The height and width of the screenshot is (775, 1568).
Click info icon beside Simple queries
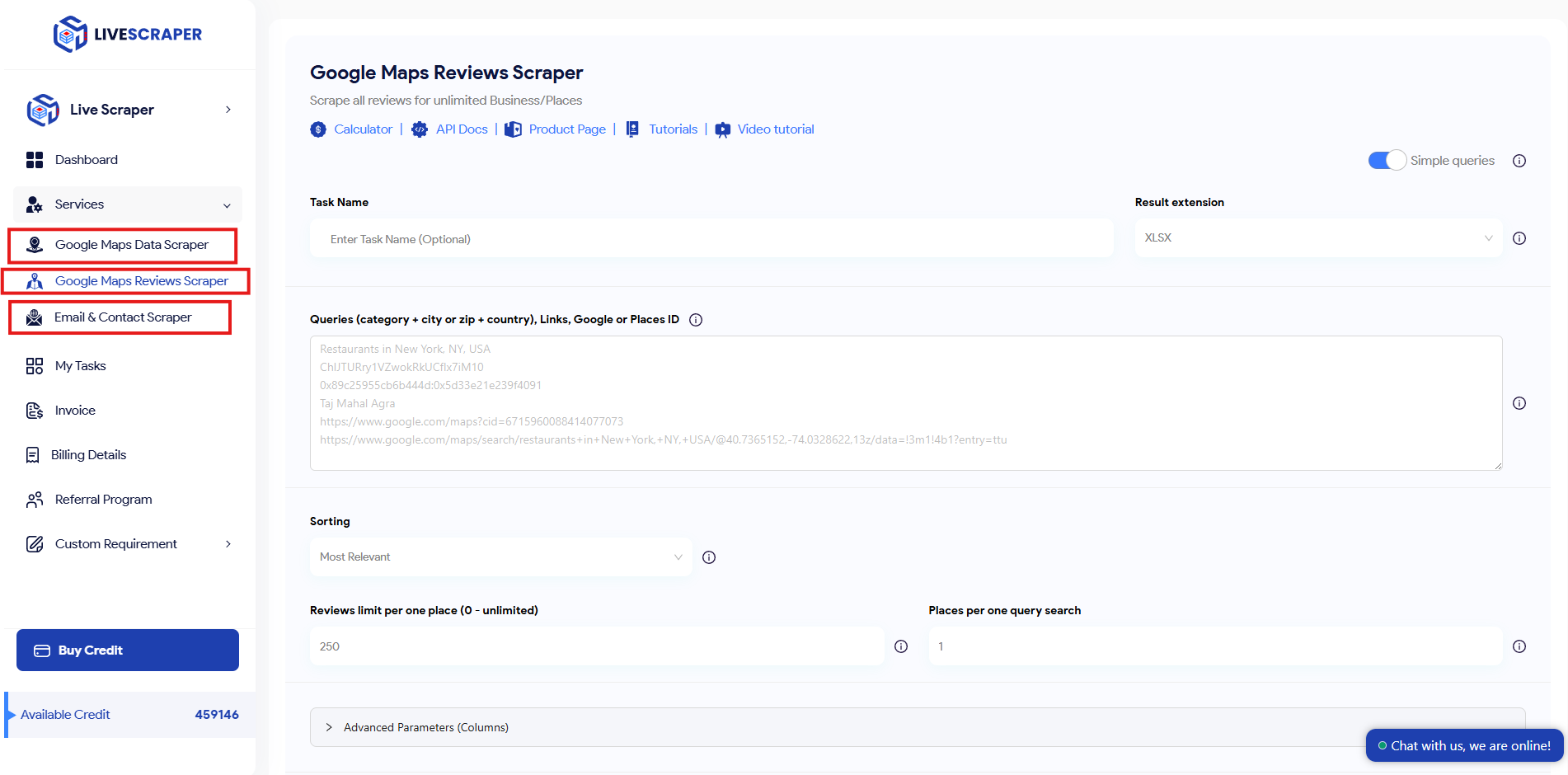click(1519, 161)
